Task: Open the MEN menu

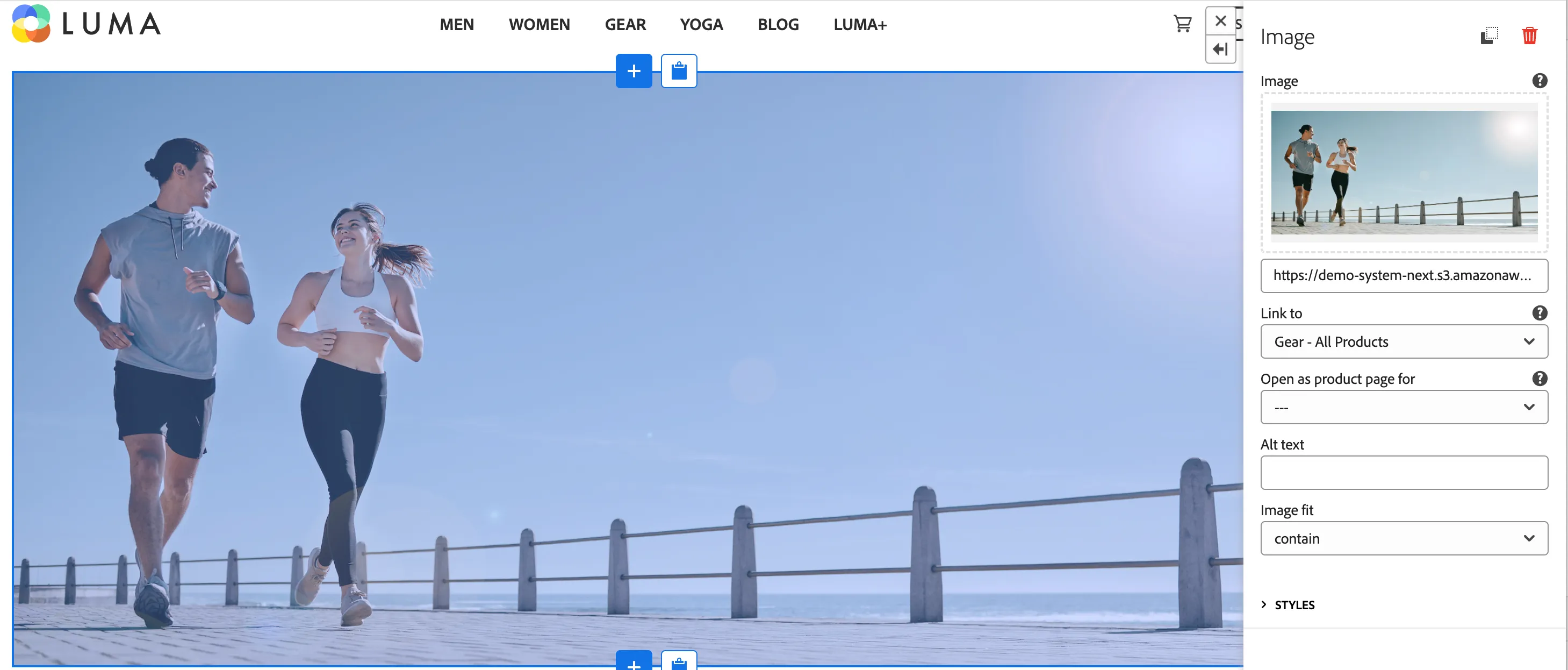Action: pyautogui.click(x=457, y=24)
